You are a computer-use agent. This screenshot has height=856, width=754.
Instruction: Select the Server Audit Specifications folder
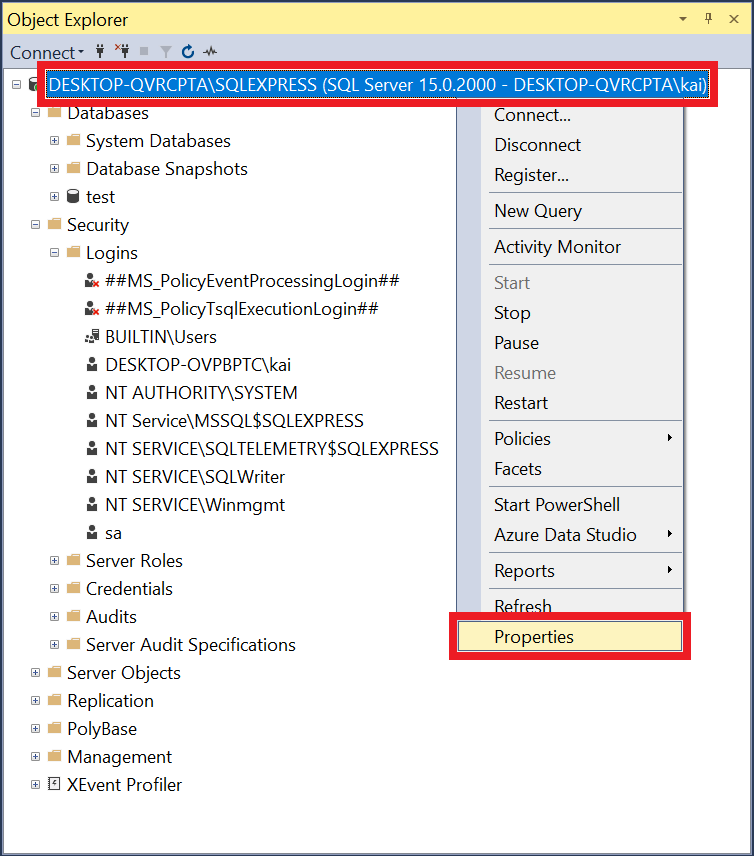[191, 645]
